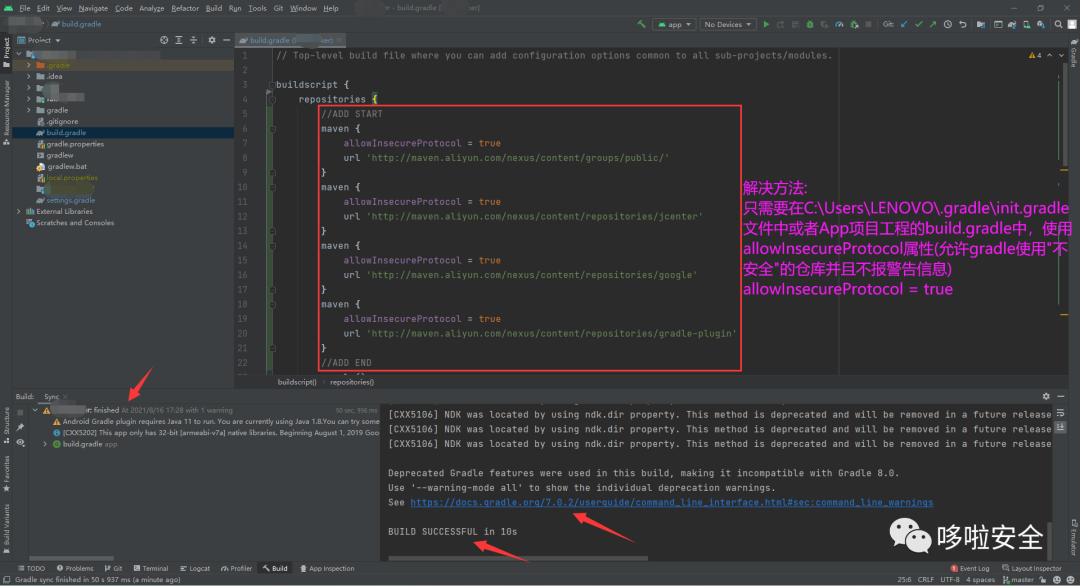Switch to the Logcat tool tab
The height and width of the screenshot is (586, 1080).
195,569
